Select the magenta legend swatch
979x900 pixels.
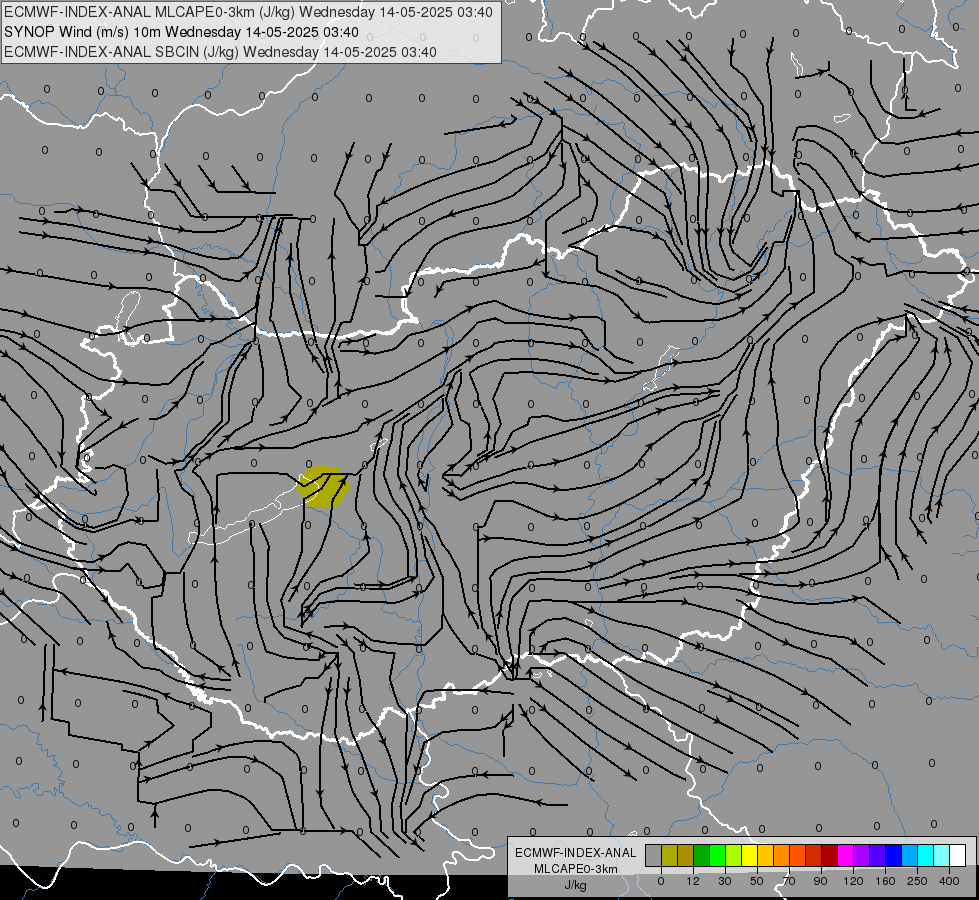[x=845, y=855]
